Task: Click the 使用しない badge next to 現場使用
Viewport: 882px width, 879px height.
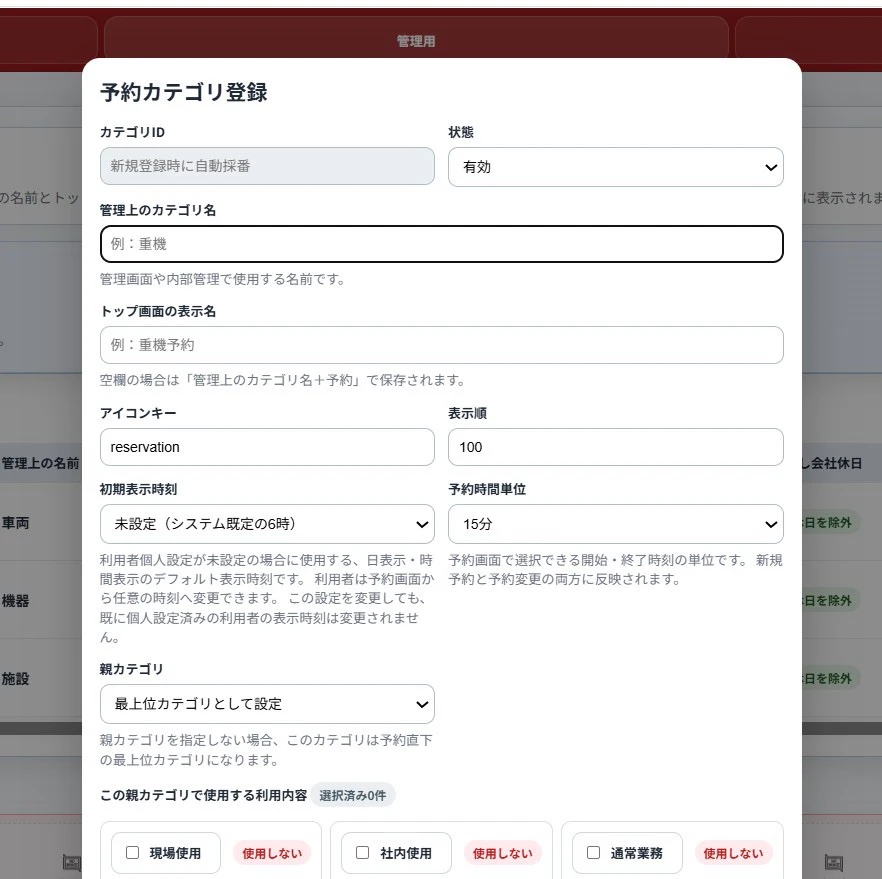Action: (x=272, y=853)
